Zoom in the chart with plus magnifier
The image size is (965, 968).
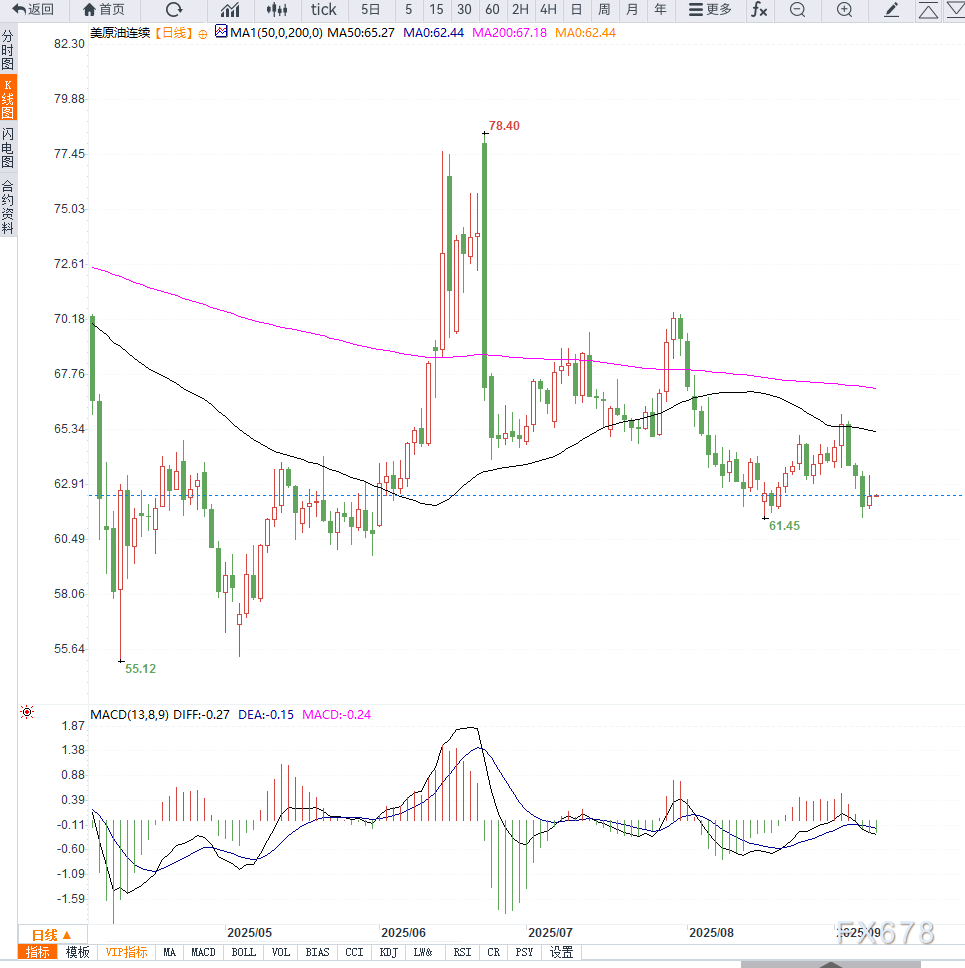(x=844, y=10)
